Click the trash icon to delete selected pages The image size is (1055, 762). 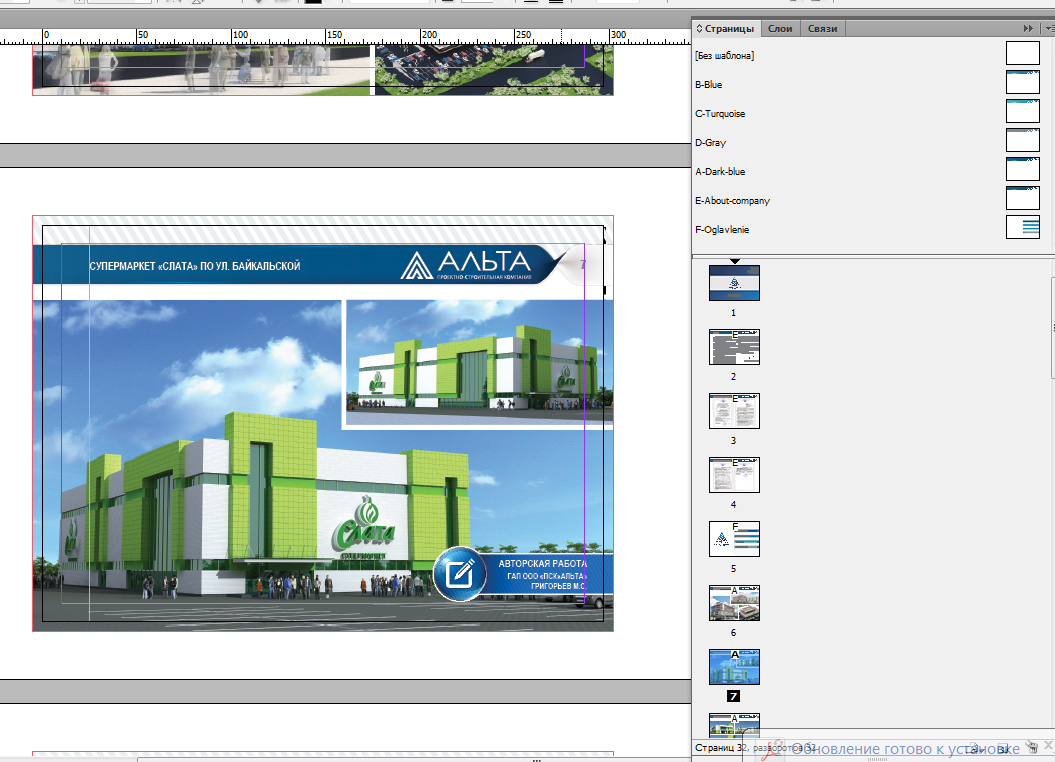1032,747
